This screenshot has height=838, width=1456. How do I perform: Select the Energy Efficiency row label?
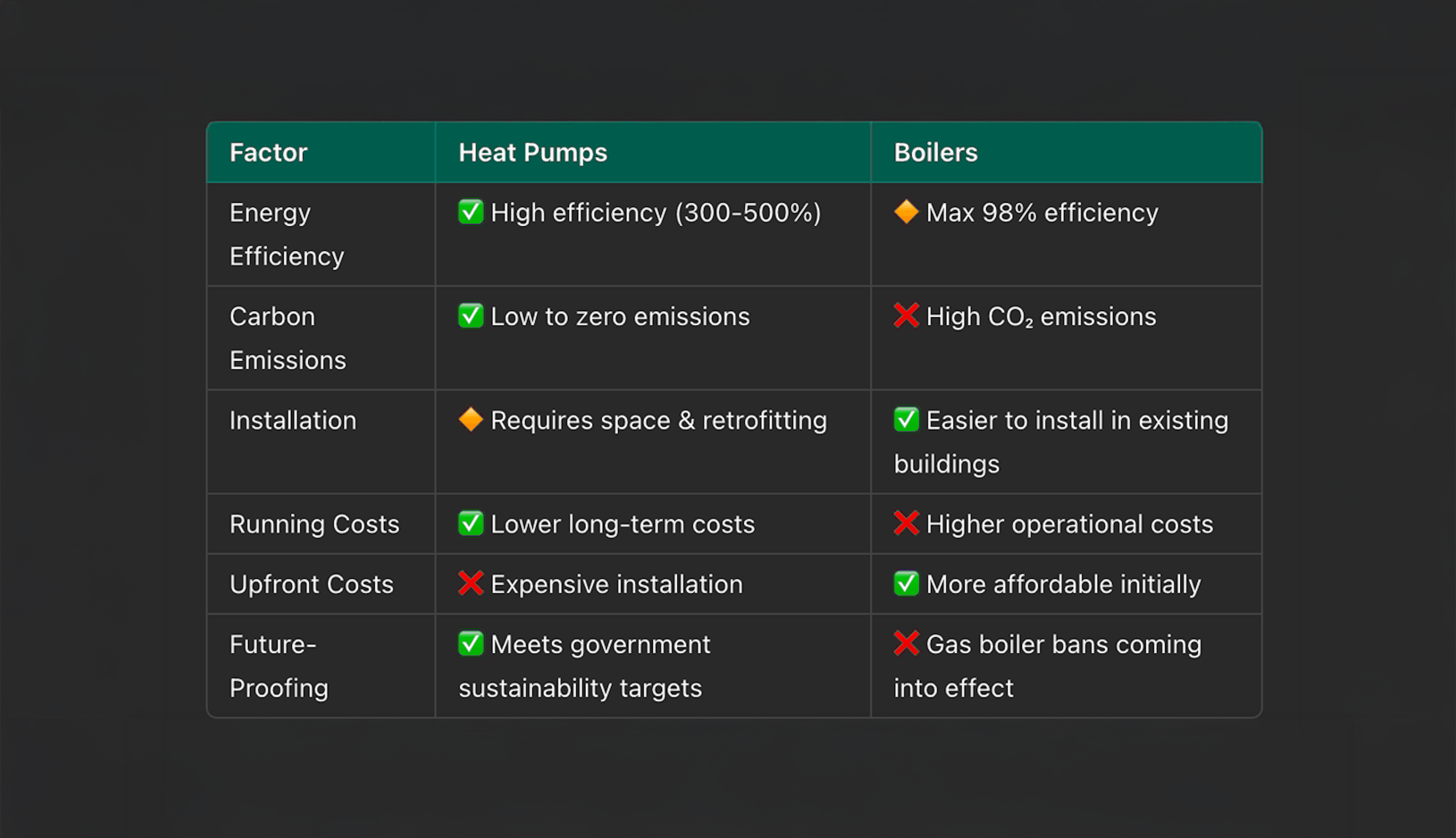tap(287, 234)
